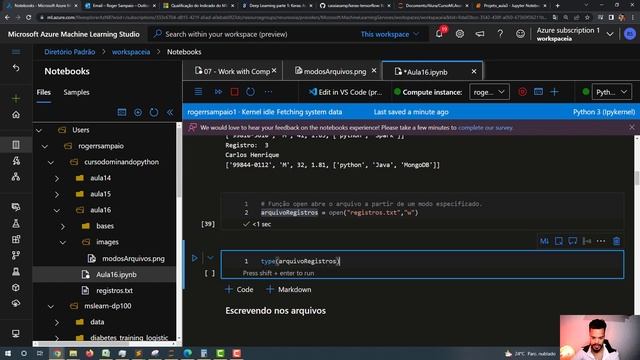640x360 pixels.
Task: Collapse rogerrsampaio folder
Action: click(x=44, y=146)
